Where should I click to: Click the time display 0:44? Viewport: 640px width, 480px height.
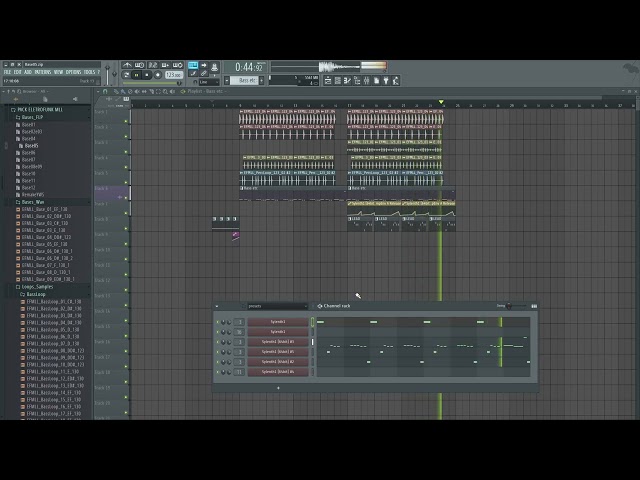tap(248, 67)
